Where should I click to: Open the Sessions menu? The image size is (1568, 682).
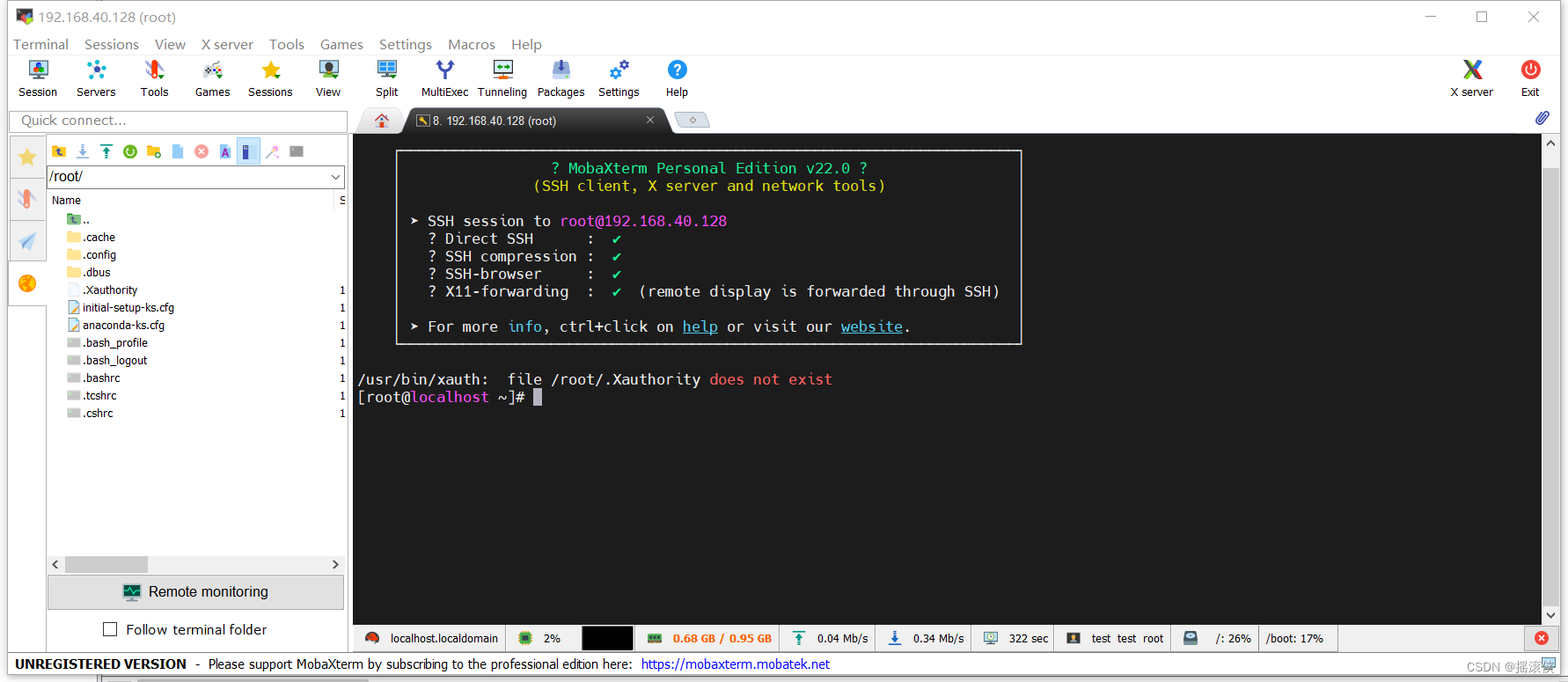112,44
